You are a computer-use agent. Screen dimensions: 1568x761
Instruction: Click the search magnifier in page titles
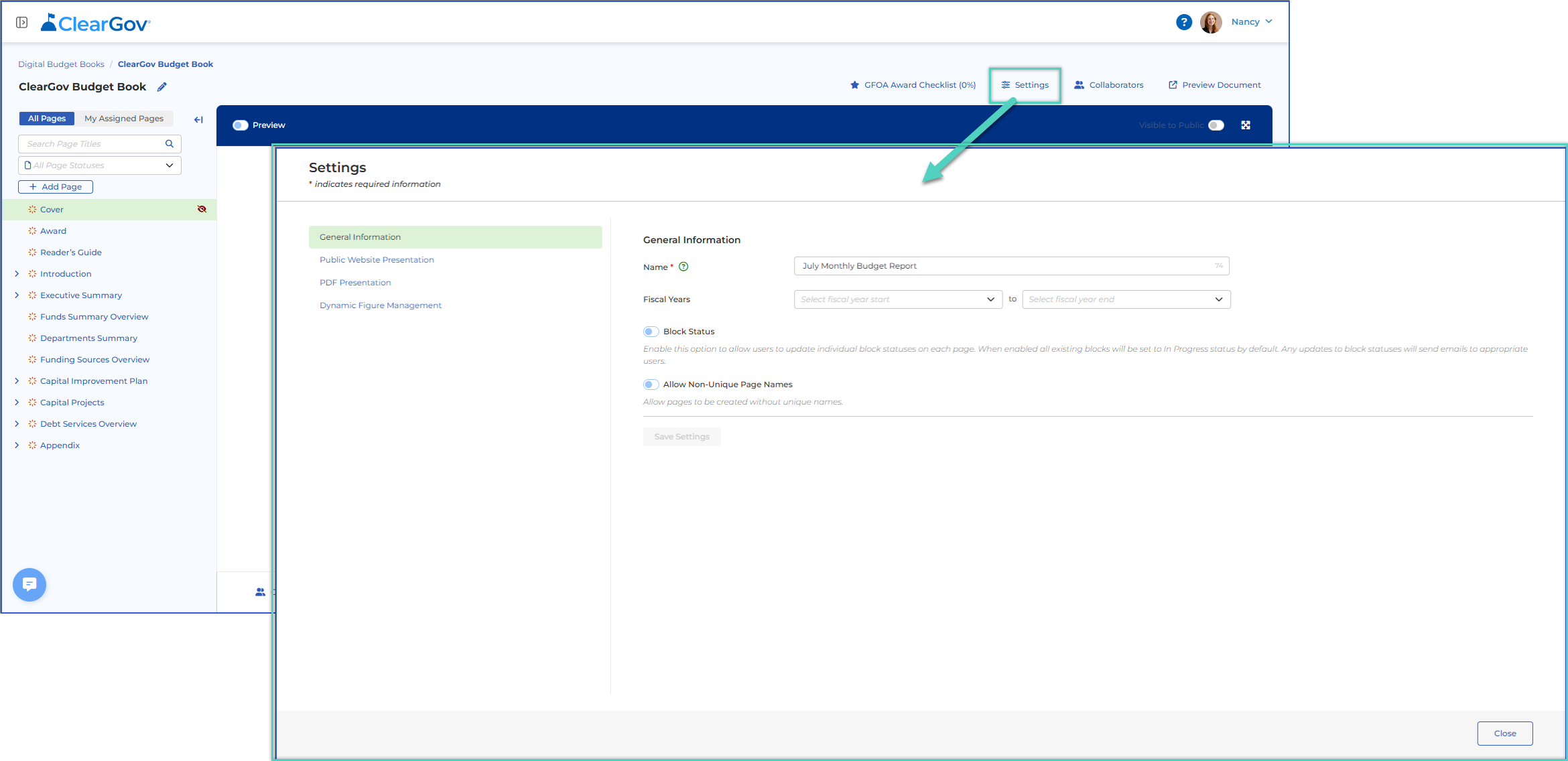click(170, 144)
